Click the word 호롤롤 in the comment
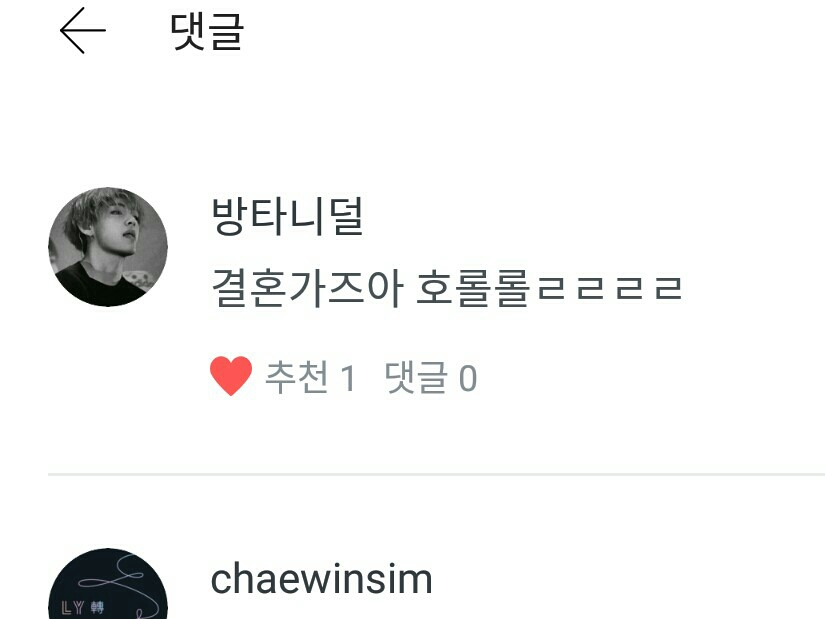This screenshot has width=825, height=619. [x=473, y=288]
